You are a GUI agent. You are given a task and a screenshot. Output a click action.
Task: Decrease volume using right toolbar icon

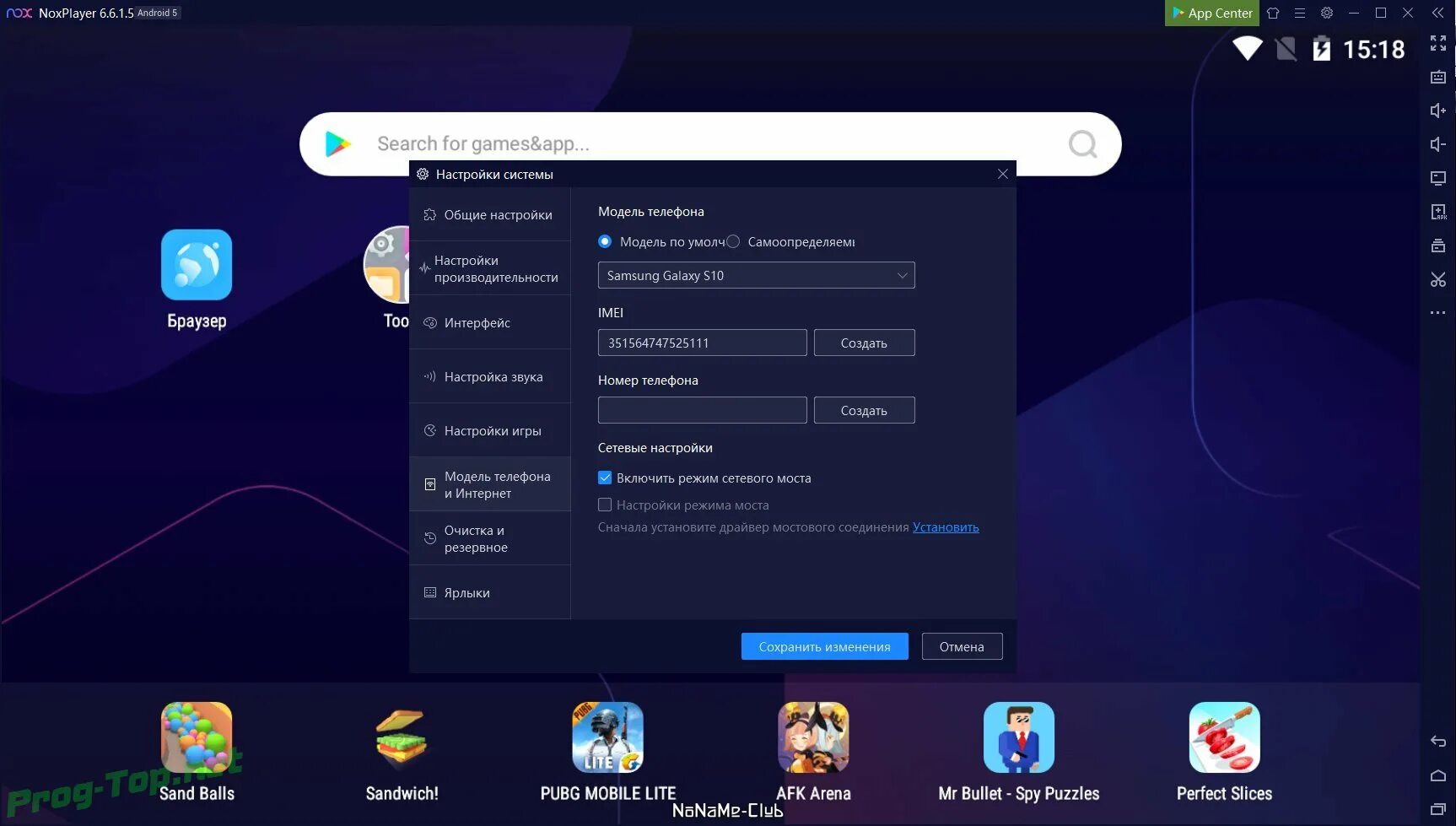pyautogui.click(x=1438, y=144)
